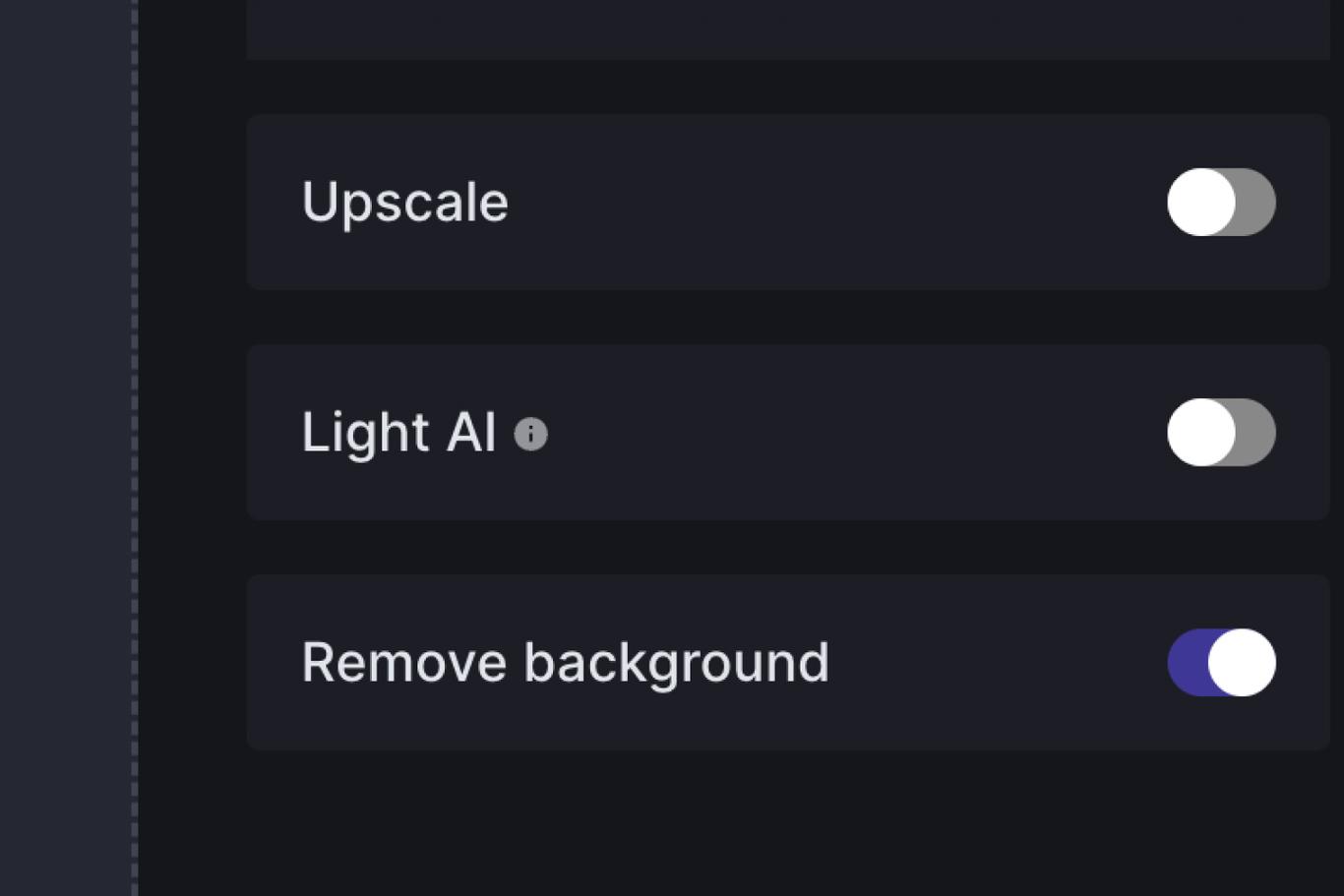1344x896 pixels.
Task: Click the Remove background panel row
Action: click(787, 662)
